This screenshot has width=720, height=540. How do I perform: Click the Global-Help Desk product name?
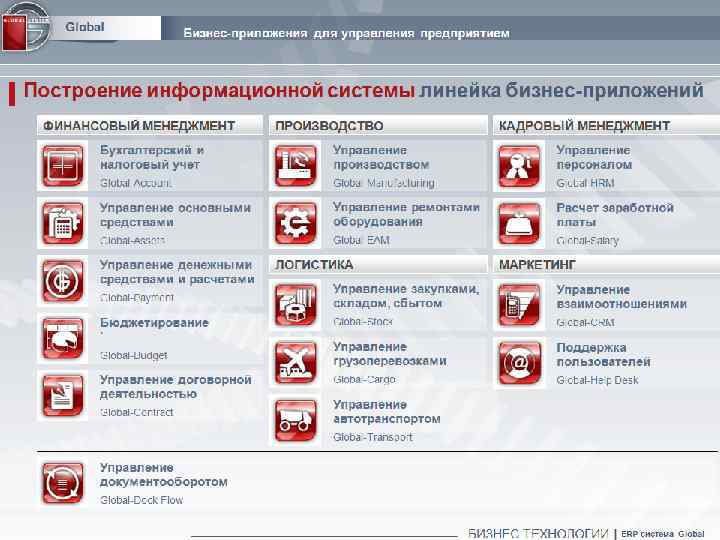597,380
